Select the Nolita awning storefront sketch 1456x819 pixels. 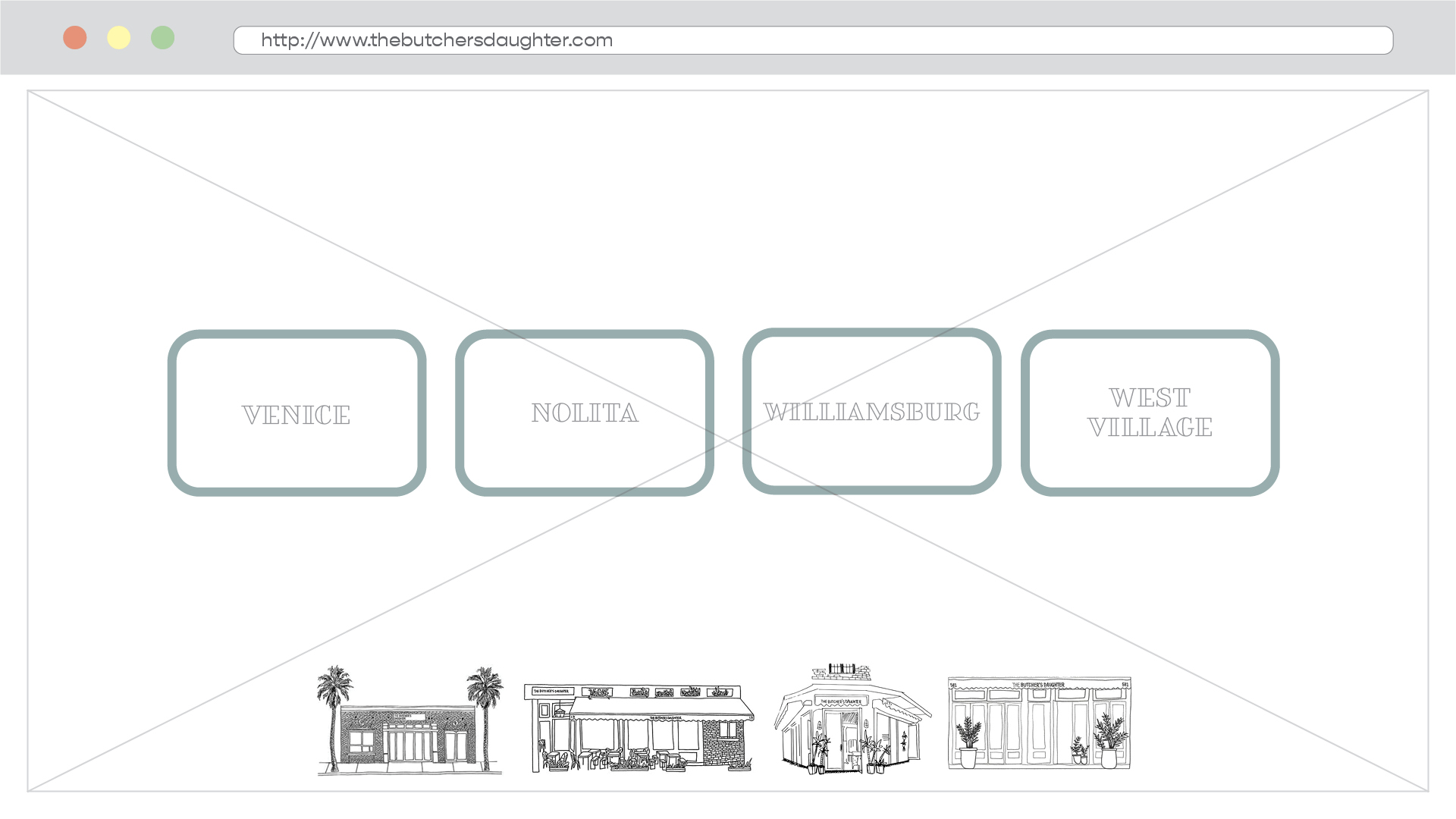point(639,728)
